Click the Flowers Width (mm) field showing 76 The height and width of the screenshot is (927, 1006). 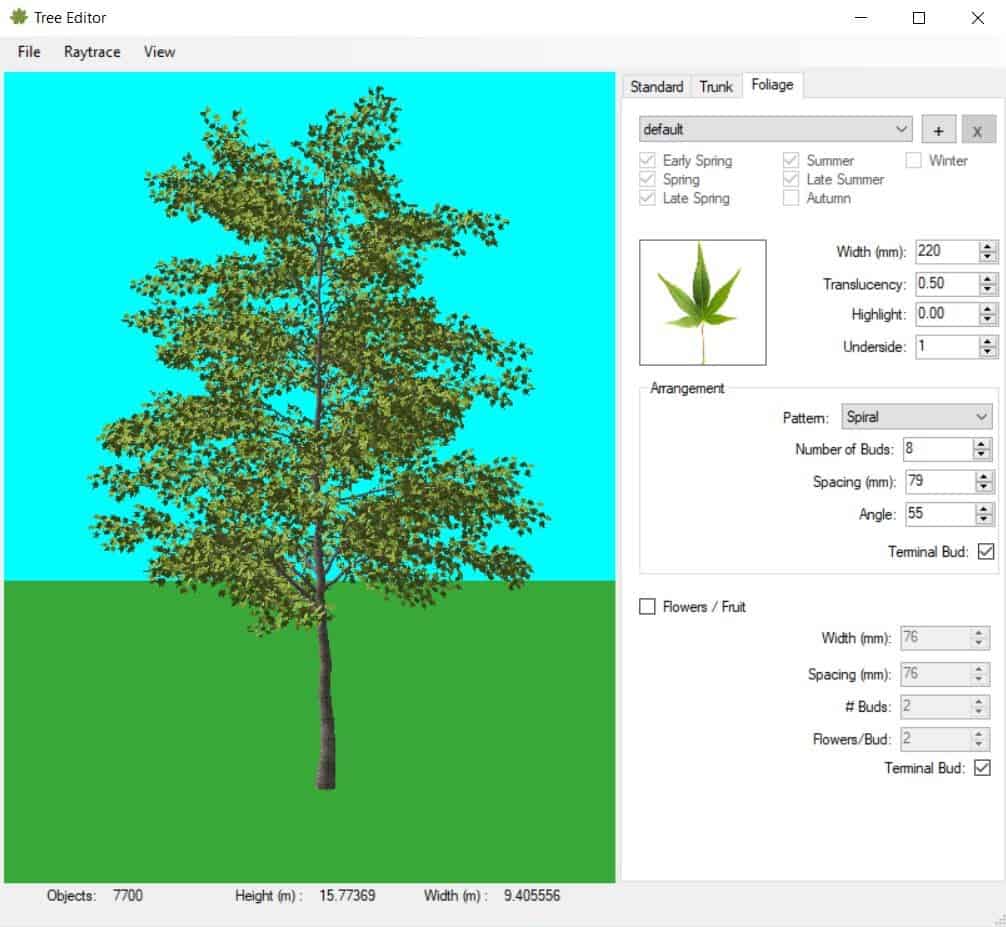(934, 638)
